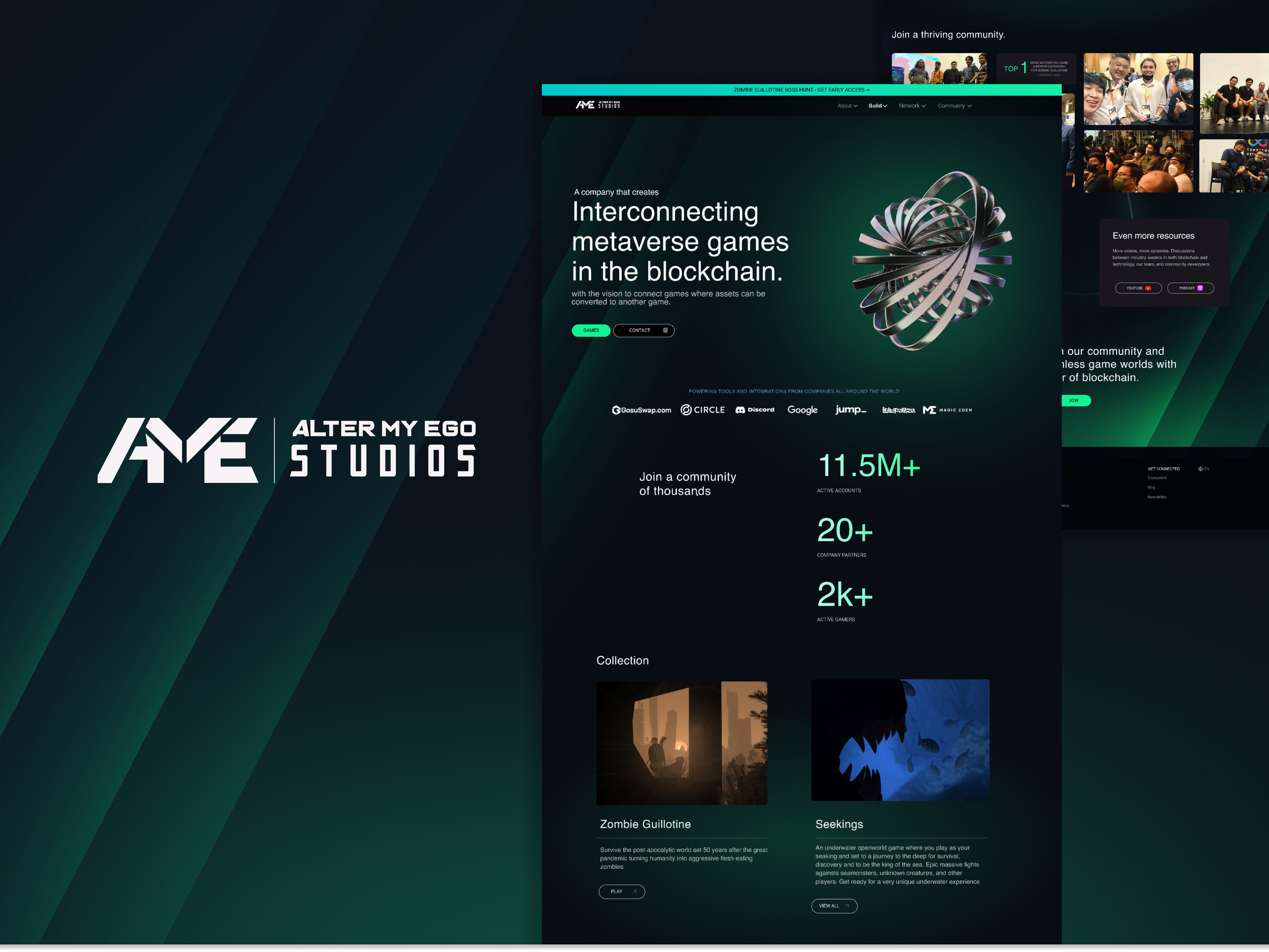
Task: Open the EN language selector in footer
Action: click(1204, 469)
